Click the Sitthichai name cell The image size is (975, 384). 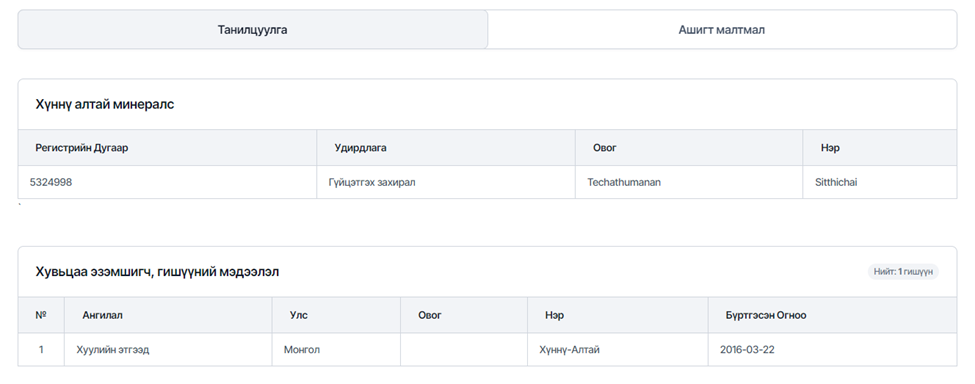880,182
